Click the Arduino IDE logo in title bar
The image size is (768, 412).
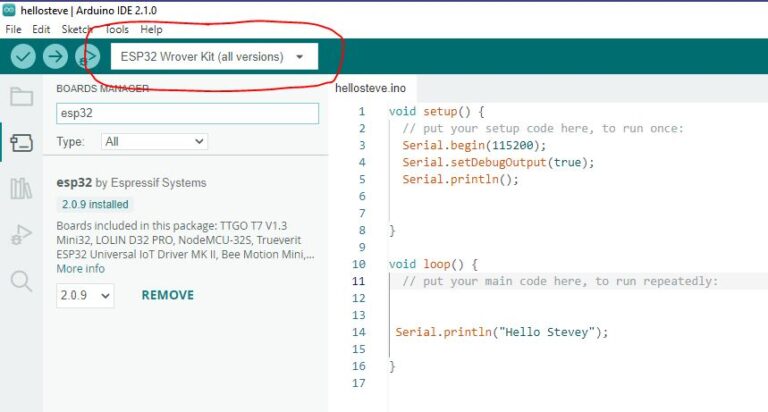9,10
